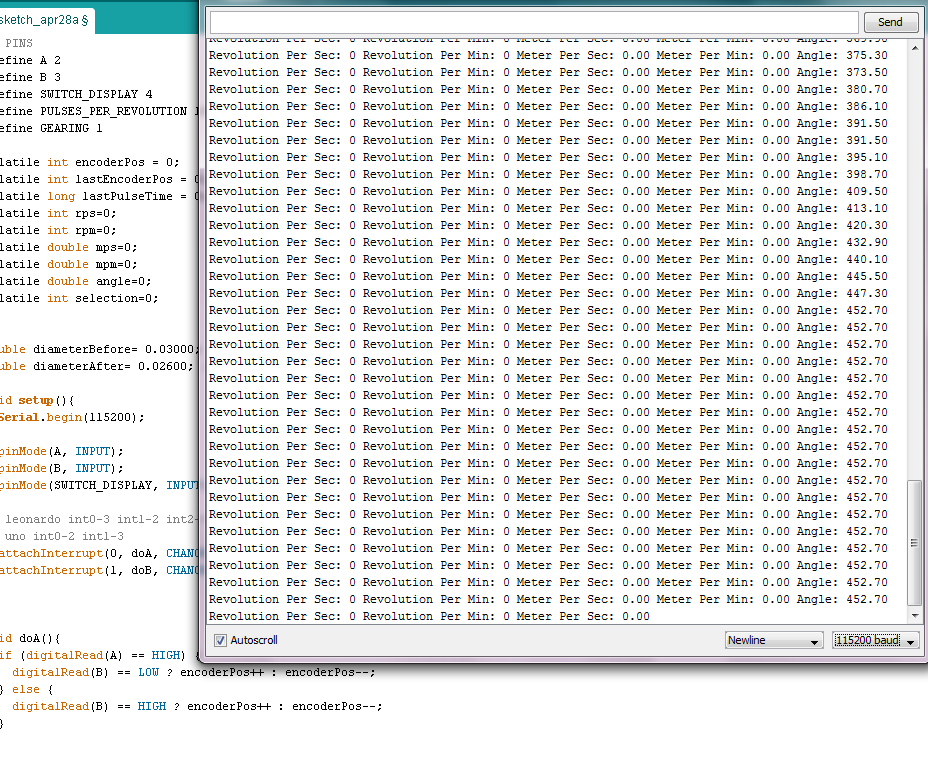Click the serial message input field
The width and height of the screenshot is (928, 760).
tap(534, 22)
